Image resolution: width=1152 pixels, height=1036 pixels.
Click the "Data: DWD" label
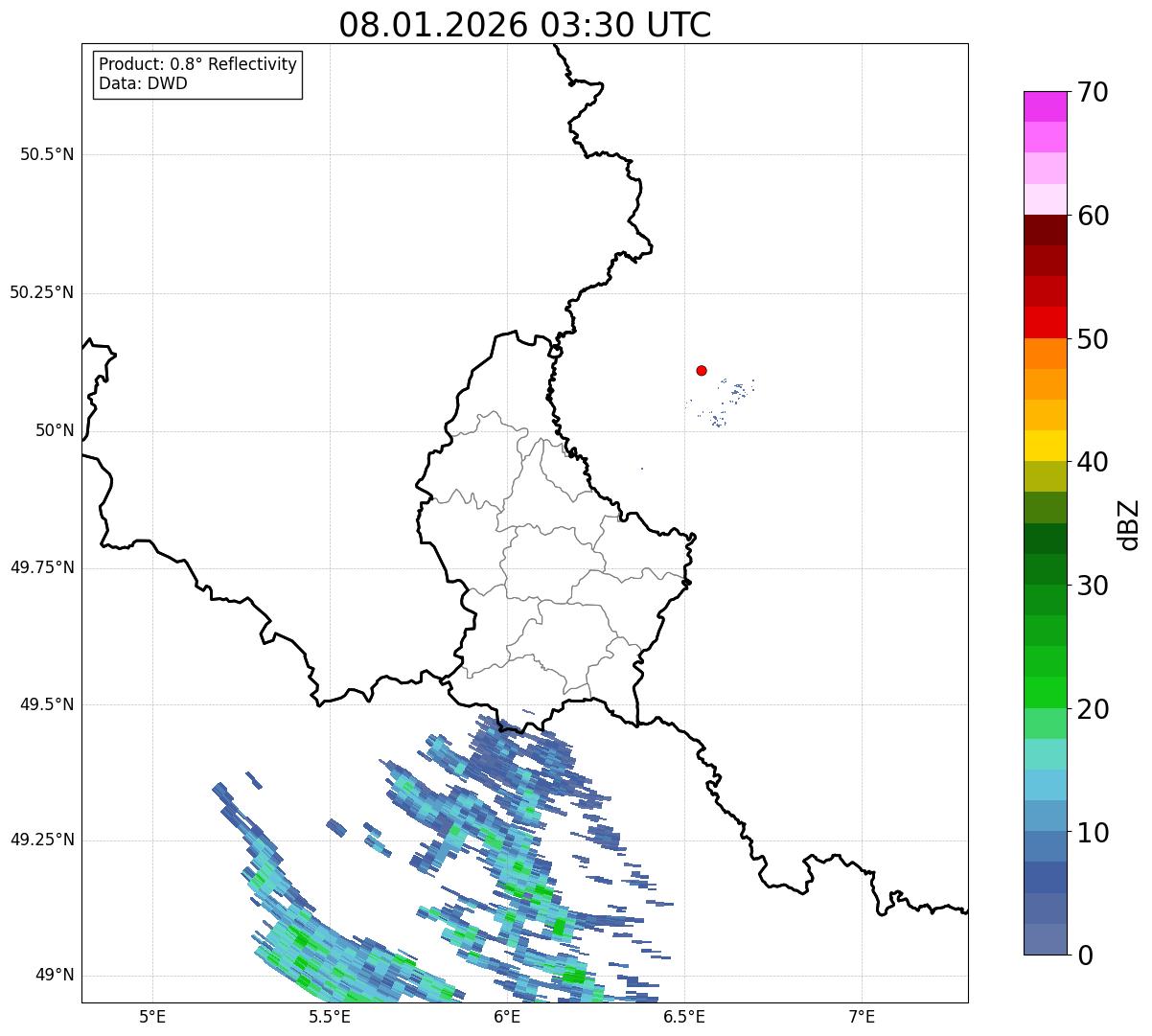click(143, 83)
